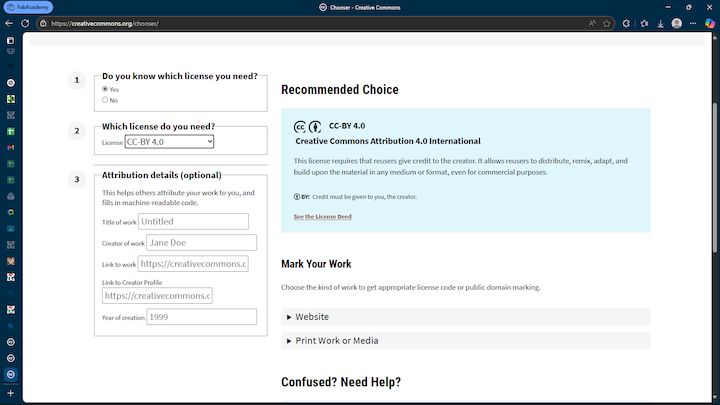Screen dimensions: 720x405
Task: Open Read Aloud in address bar
Action: [x=592, y=23]
